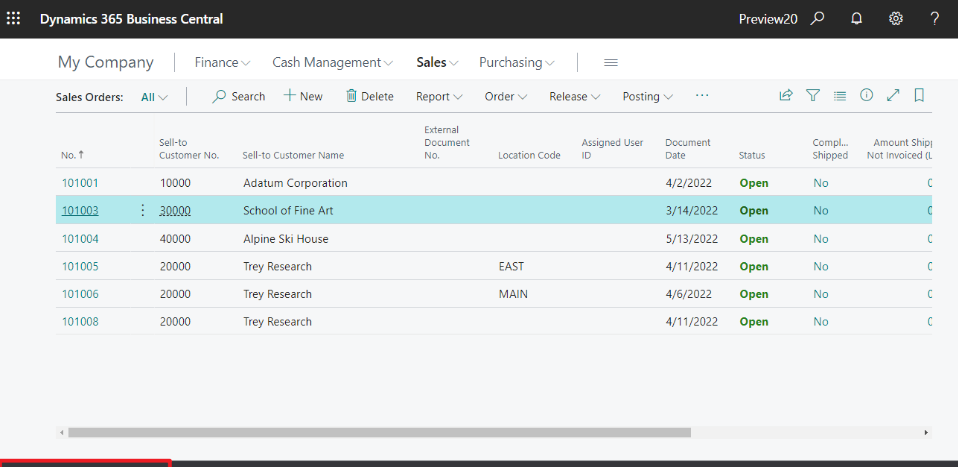The height and width of the screenshot is (467, 958).
Task: Click the 4/2/2022 document date cell
Action: [x=689, y=183]
